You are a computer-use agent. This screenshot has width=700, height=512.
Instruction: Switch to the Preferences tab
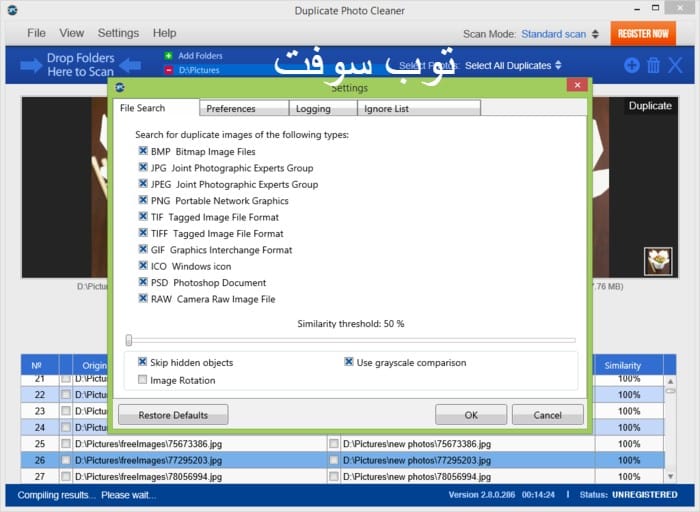pyautogui.click(x=244, y=108)
